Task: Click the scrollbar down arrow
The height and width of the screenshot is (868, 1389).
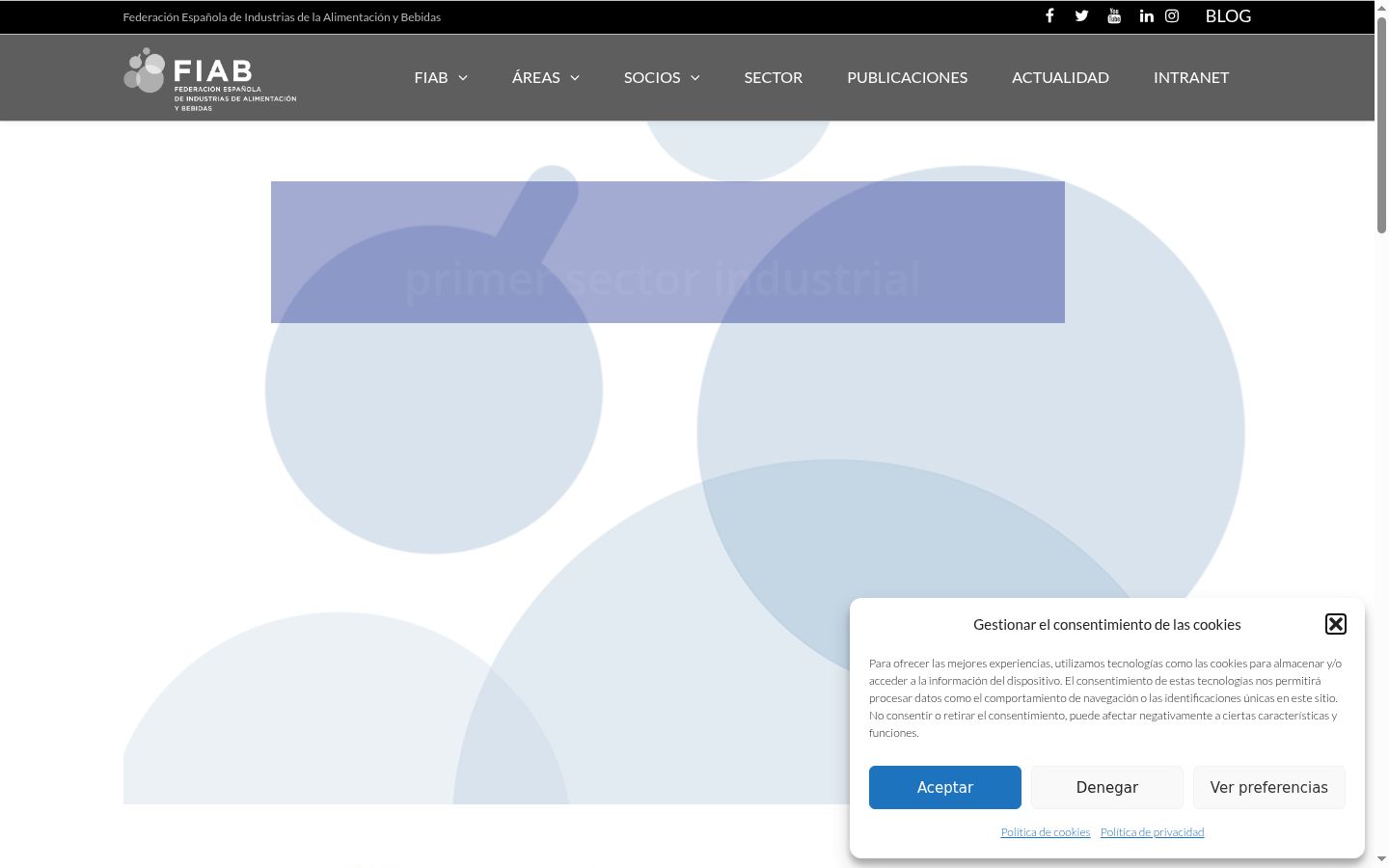Action: [1381, 859]
